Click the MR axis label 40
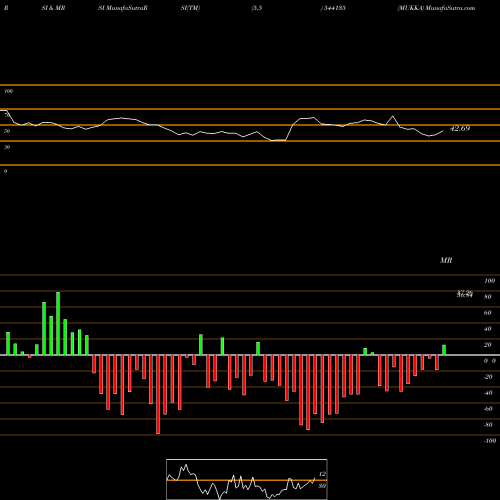500x500 pixels. 488,329
